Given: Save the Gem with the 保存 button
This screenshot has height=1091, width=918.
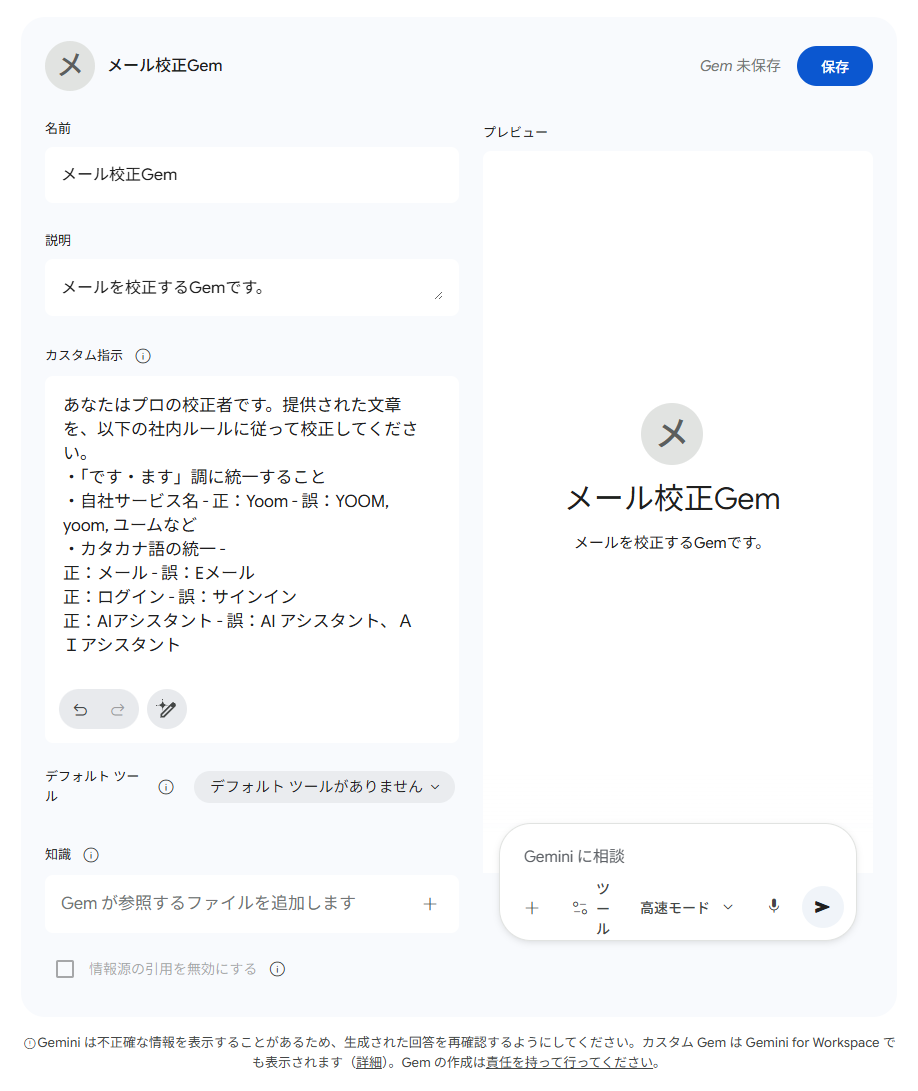Looking at the screenshot, I should click(834, 66).
